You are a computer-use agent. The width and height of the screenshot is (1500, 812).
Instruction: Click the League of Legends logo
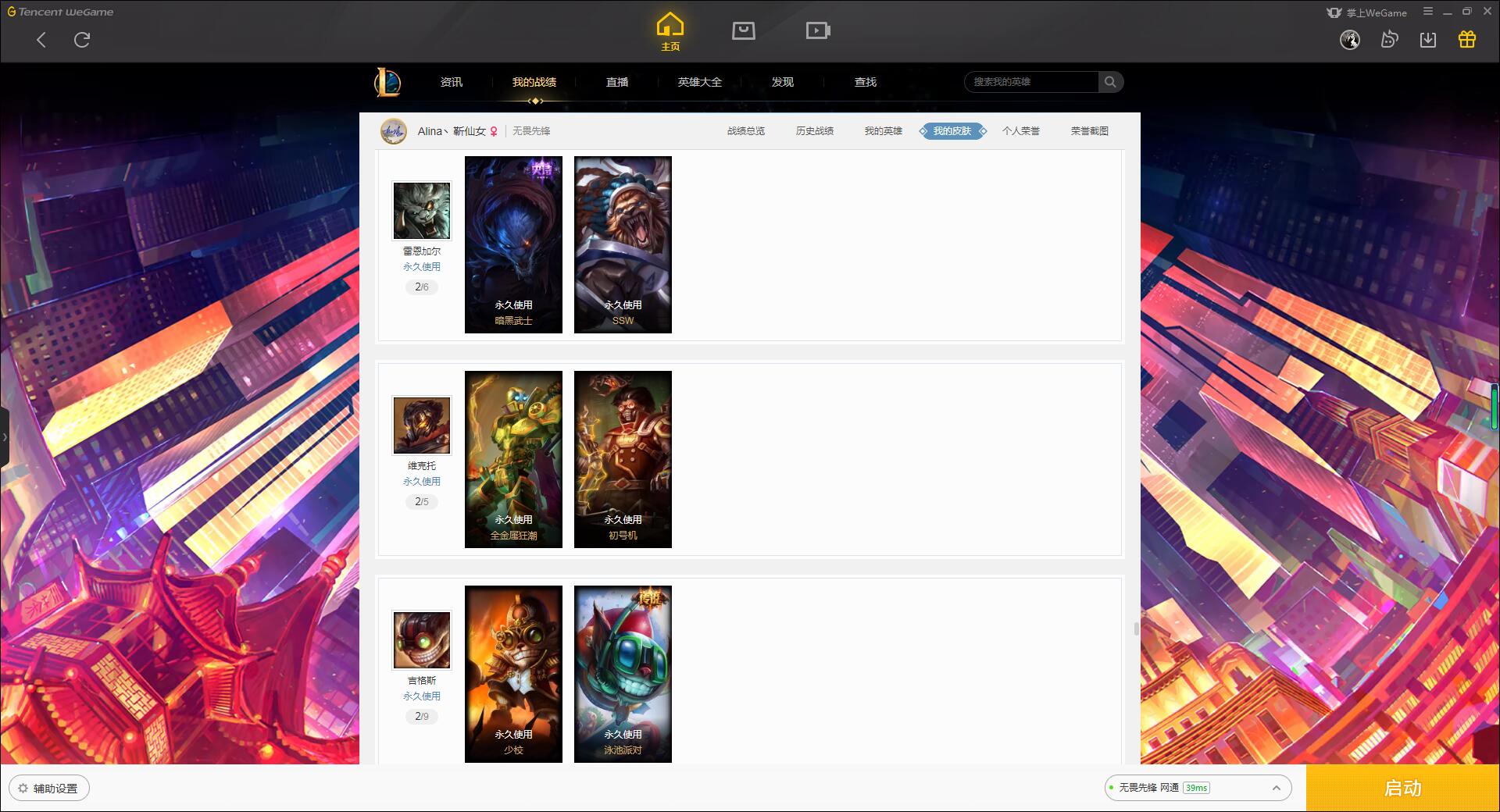tap(387, 82)
